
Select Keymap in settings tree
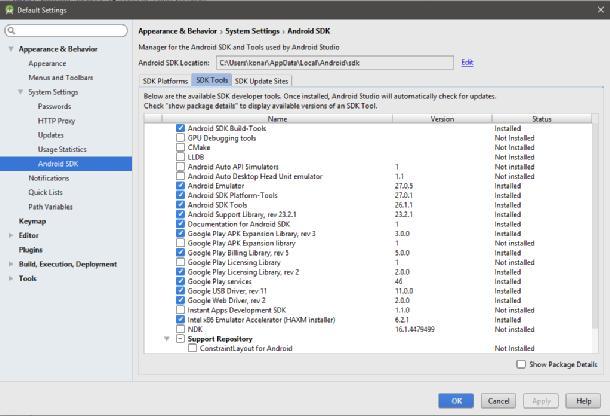[32, 221]
